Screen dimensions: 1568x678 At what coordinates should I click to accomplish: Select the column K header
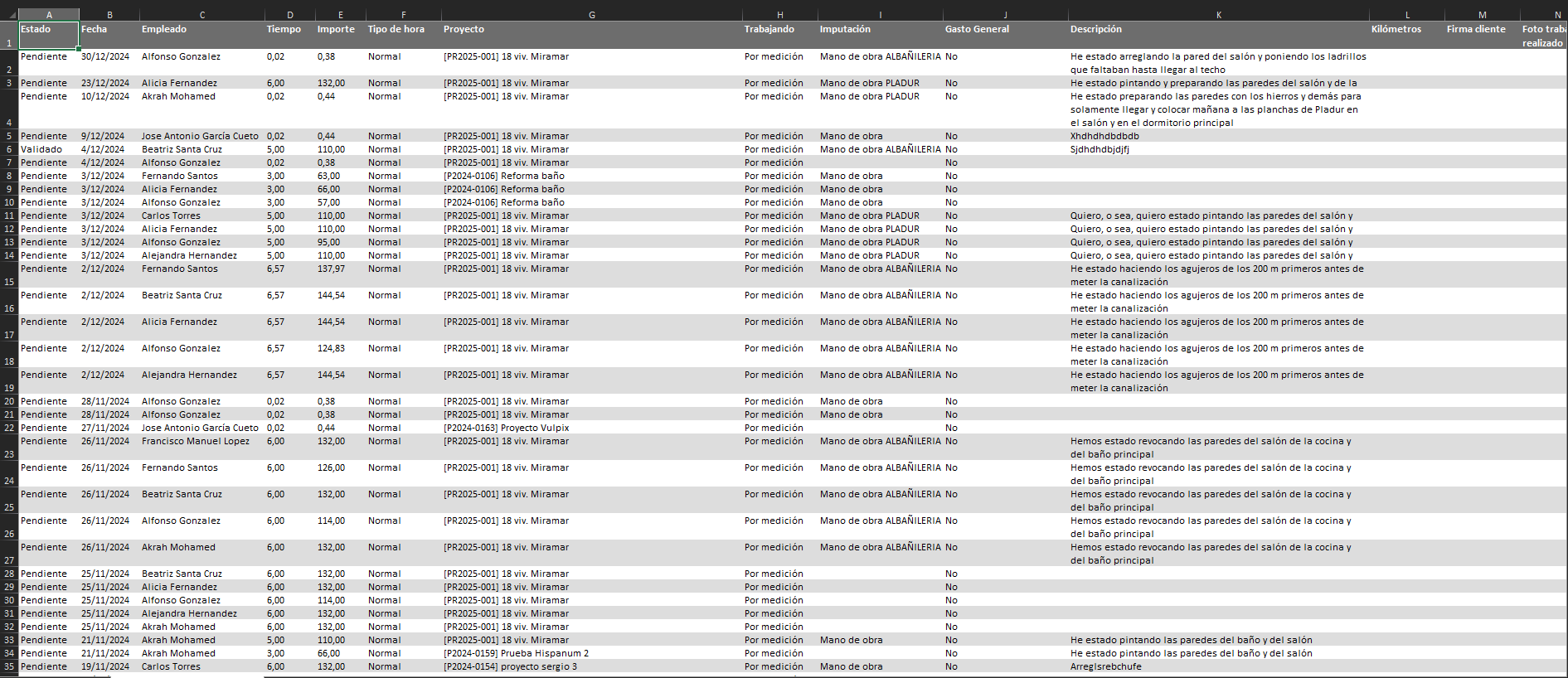tap(1218, 15)
